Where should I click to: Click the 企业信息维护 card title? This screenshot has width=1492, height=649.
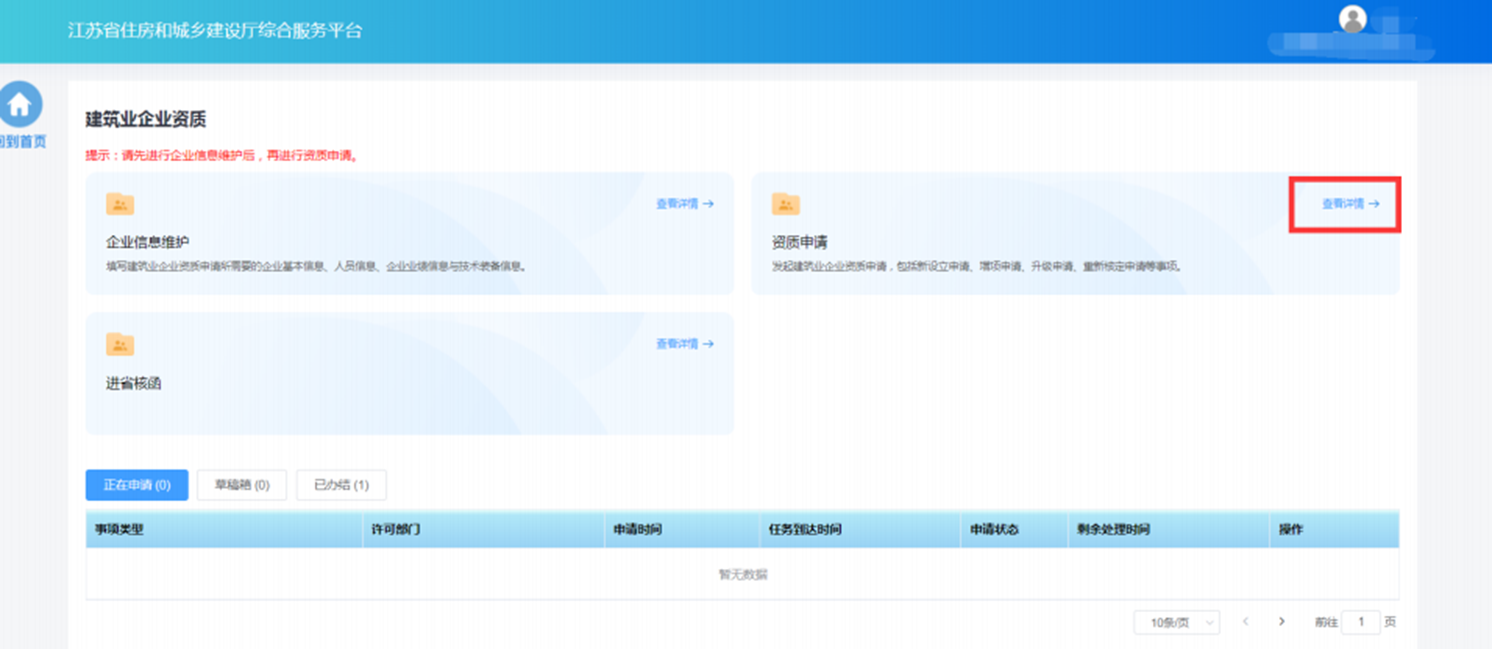pyautogui.click(x=148, y=242)
